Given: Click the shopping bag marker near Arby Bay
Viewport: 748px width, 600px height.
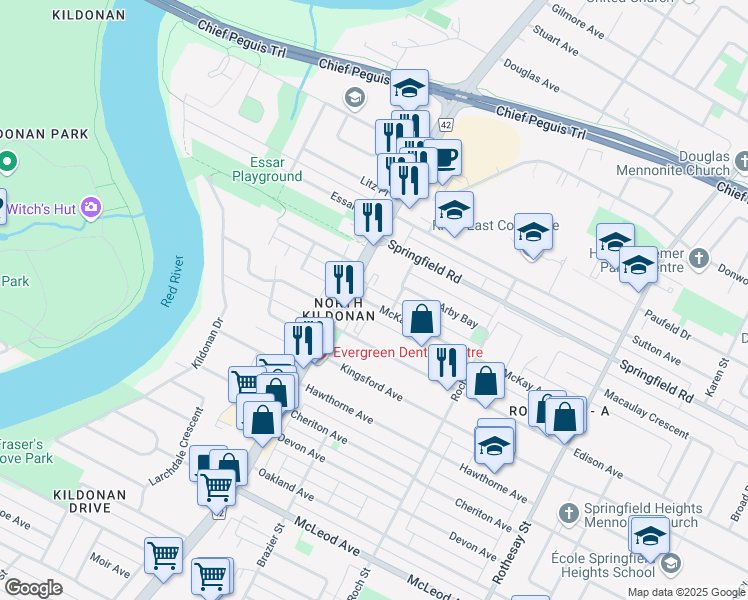Looking at the screenshot, I should 421,320.
